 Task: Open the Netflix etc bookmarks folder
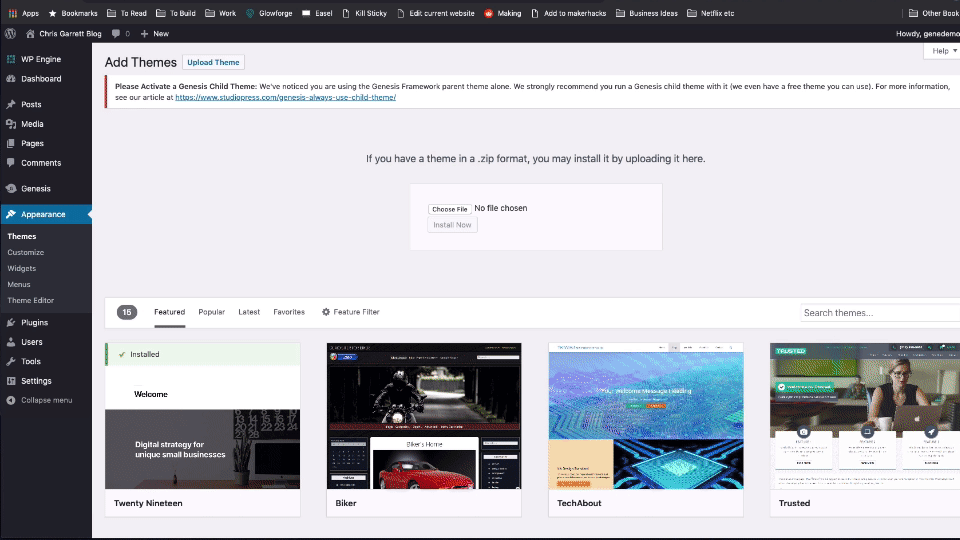click(710, 13)
